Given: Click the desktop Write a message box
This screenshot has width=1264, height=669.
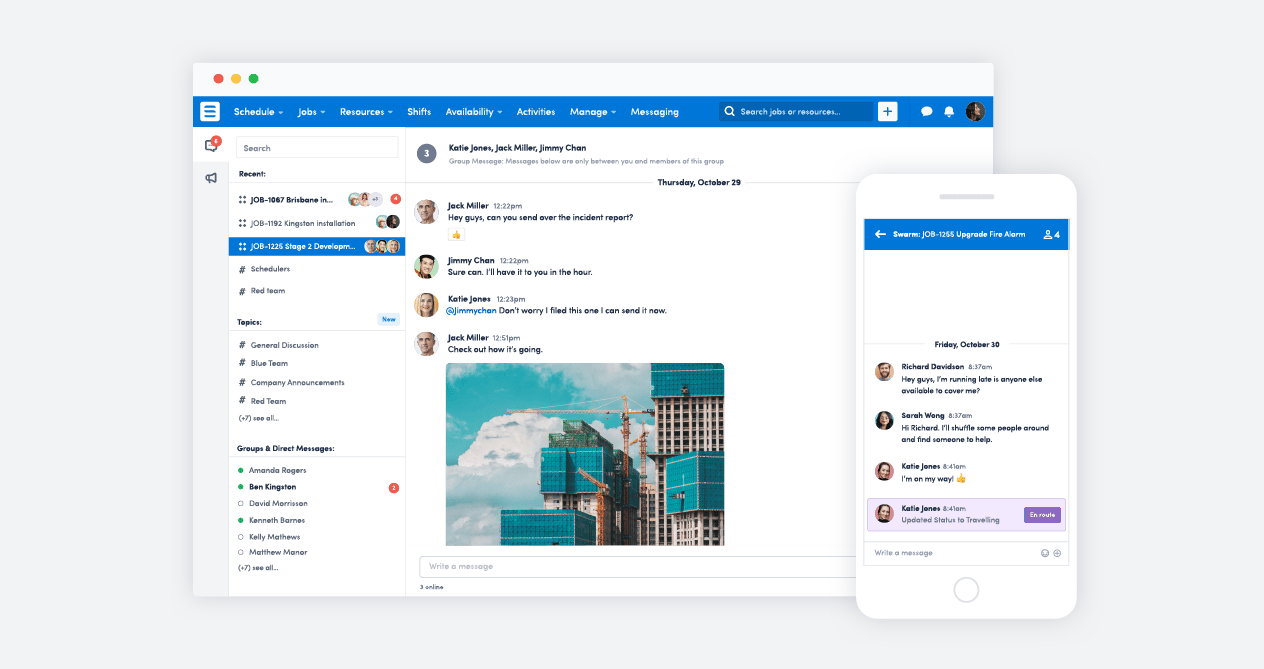Looking at the screenshot, I should (x=637, y=566).
